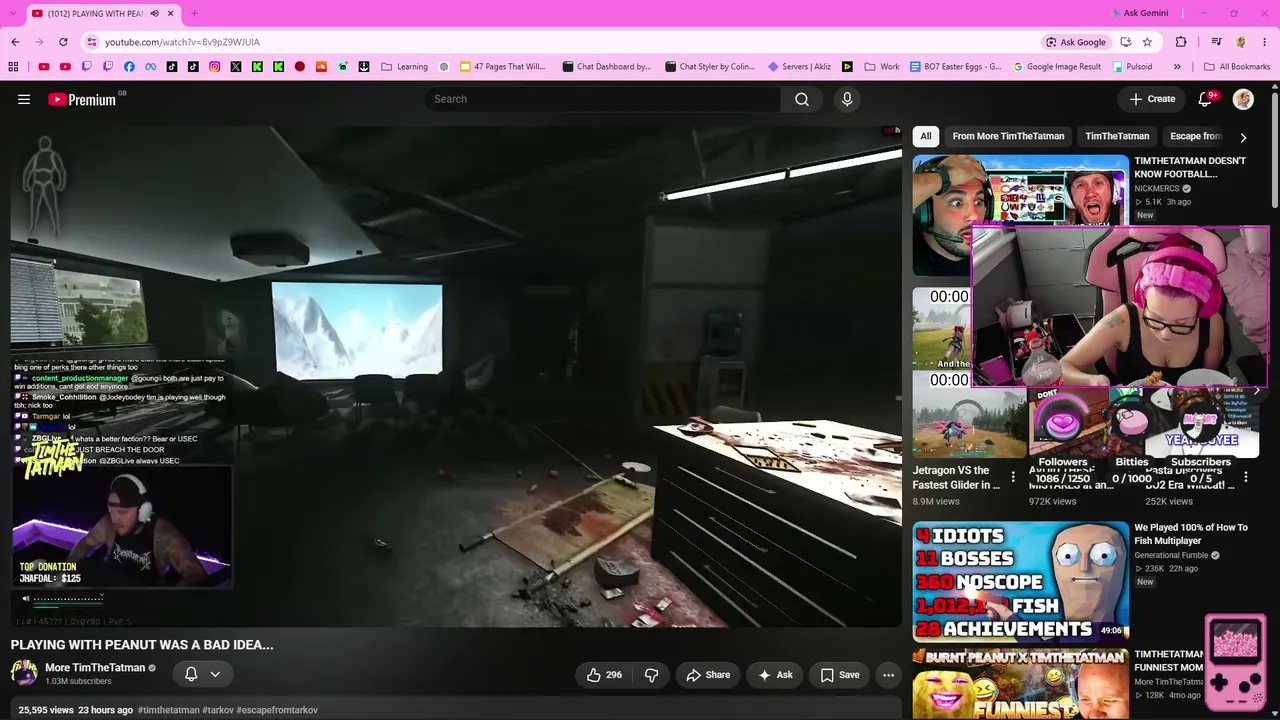
Task: View site information icon in address bar
Action: click(x=92, y=42)
